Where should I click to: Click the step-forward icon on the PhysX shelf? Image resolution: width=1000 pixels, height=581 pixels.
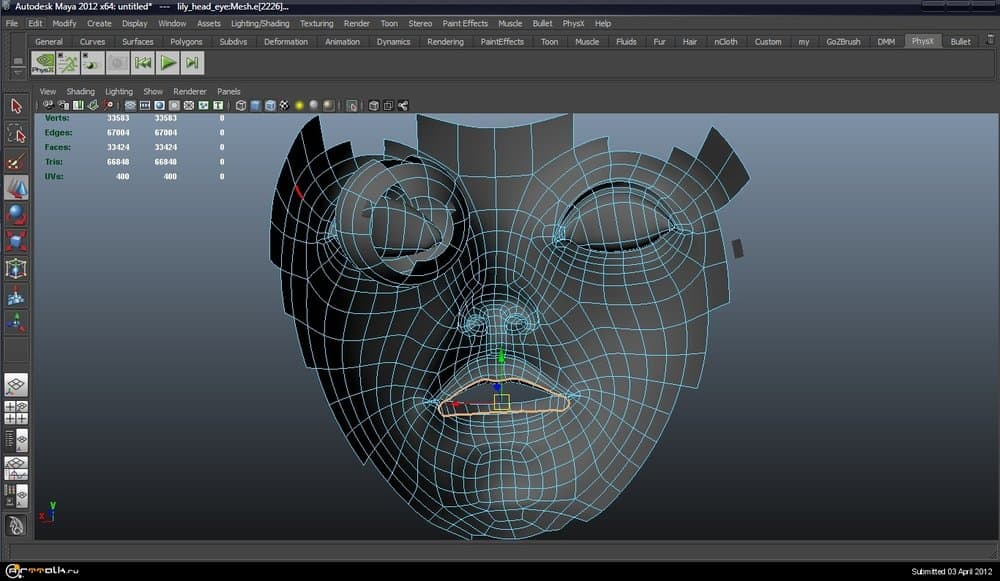coord(193,62)
